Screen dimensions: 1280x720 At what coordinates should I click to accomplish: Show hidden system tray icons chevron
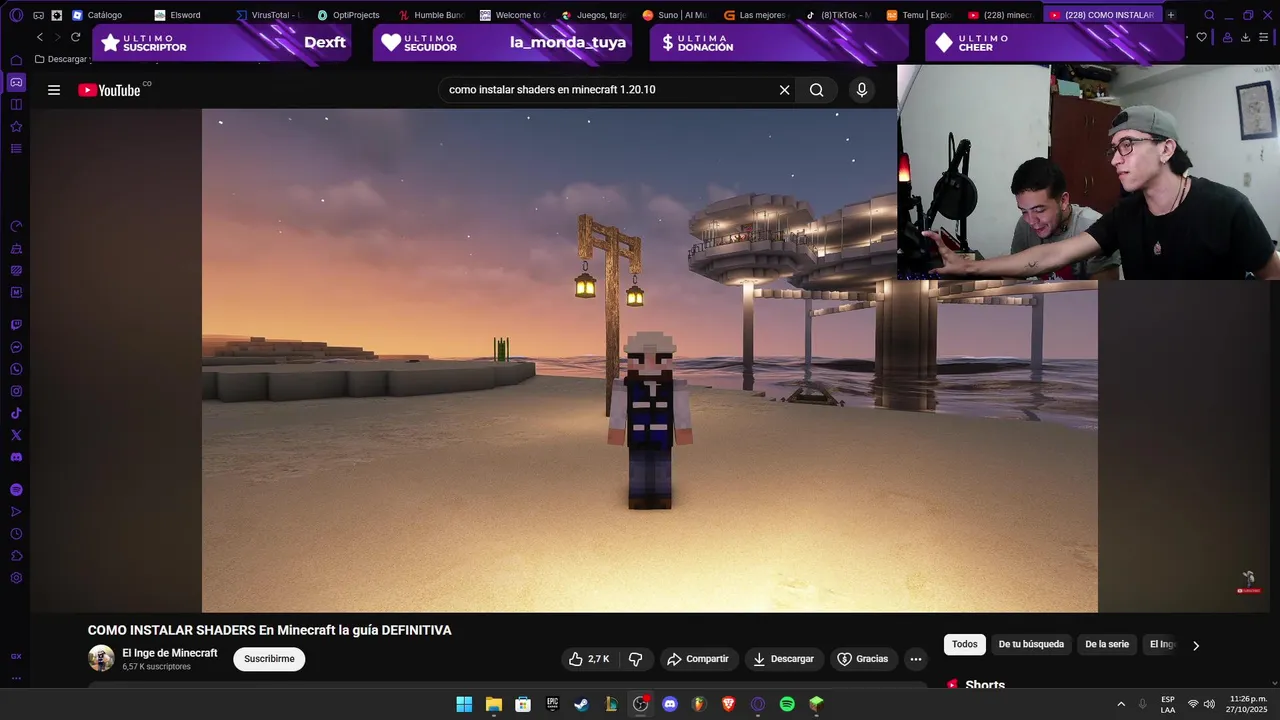pos(1121,704)
